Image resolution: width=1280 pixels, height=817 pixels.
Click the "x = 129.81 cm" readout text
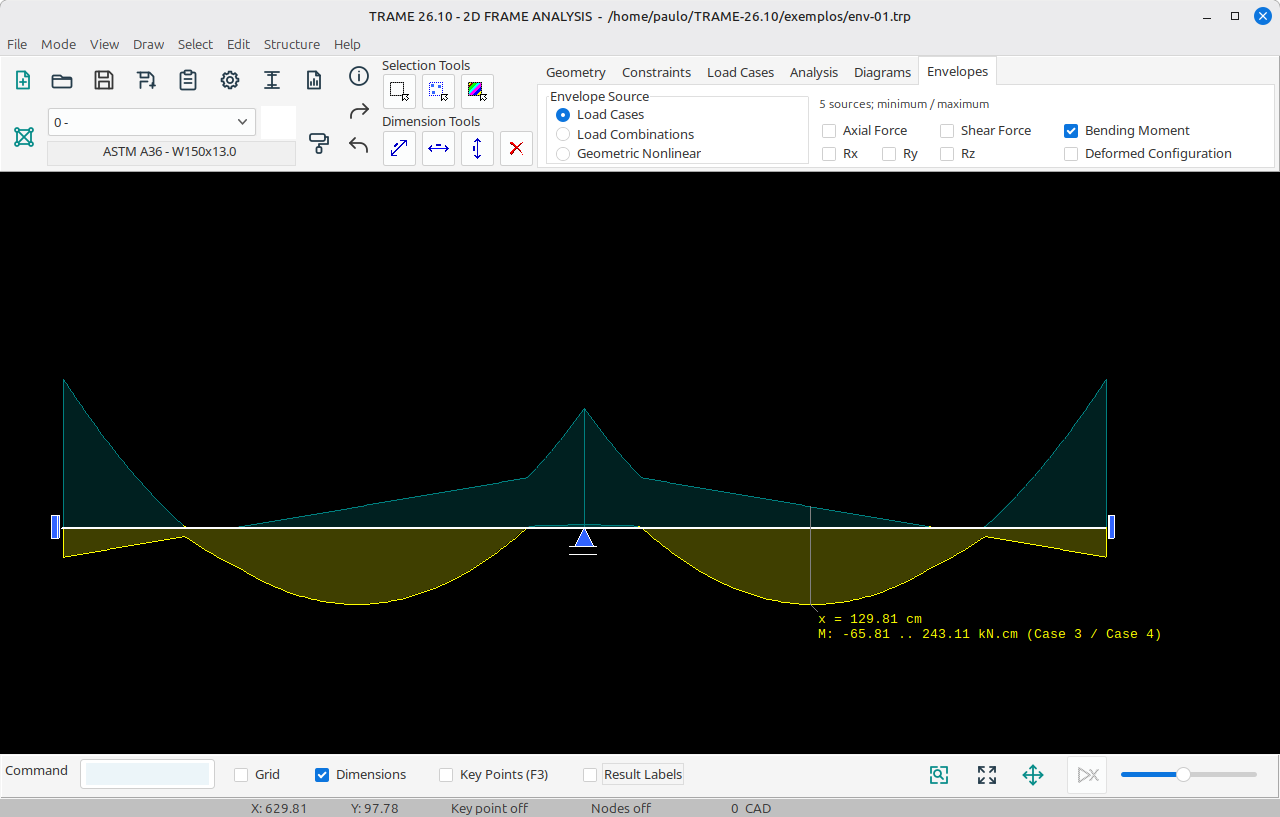[x=870, y=619]
